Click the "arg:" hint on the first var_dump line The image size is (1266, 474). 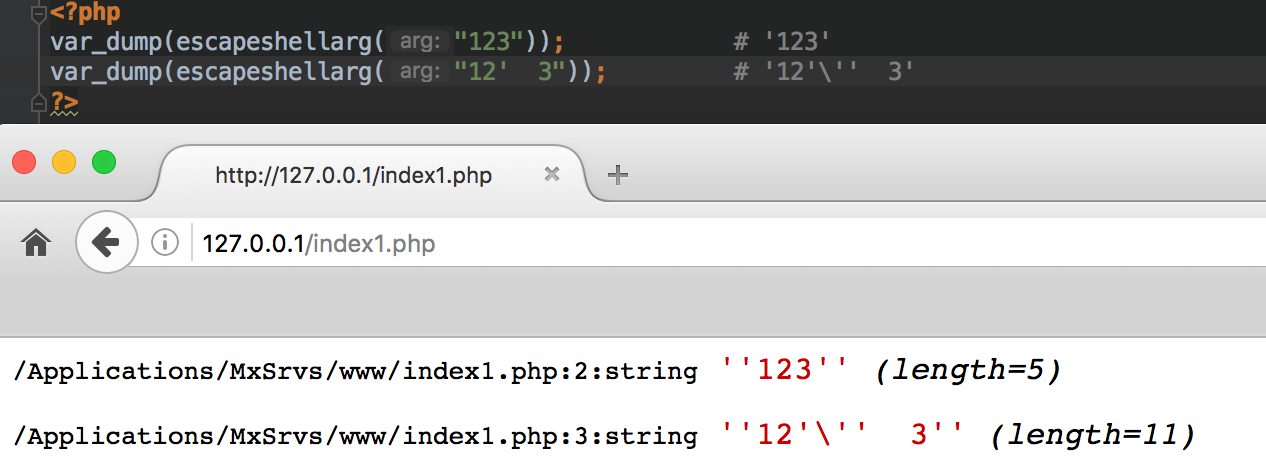(417, 43)
